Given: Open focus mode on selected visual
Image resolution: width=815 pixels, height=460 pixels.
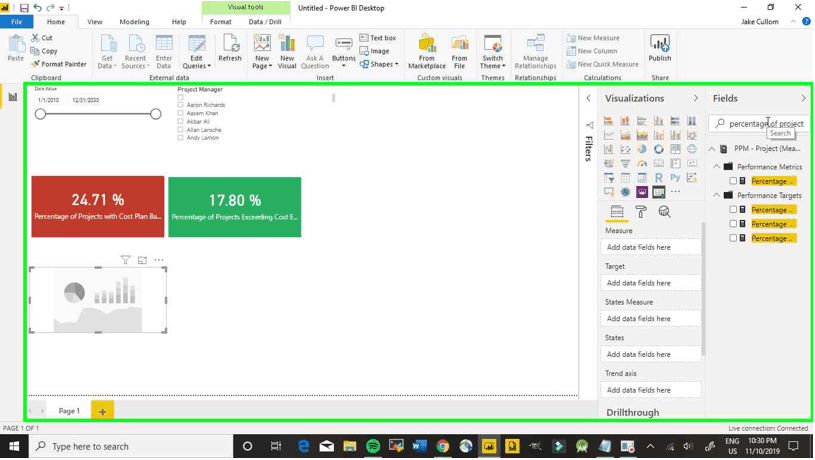Looking at the screenshot, I should 142,260.
